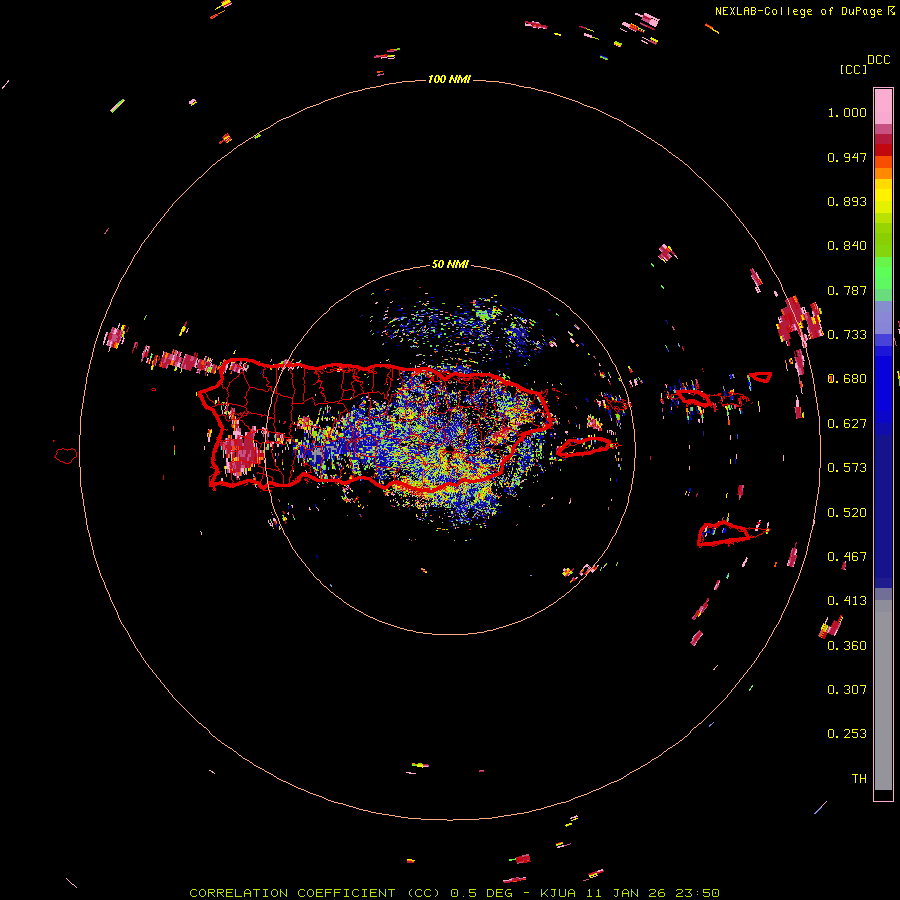Click the [CC] units label
The height and width of the screenshot is (900, 900).
click(x=853, y=69)
